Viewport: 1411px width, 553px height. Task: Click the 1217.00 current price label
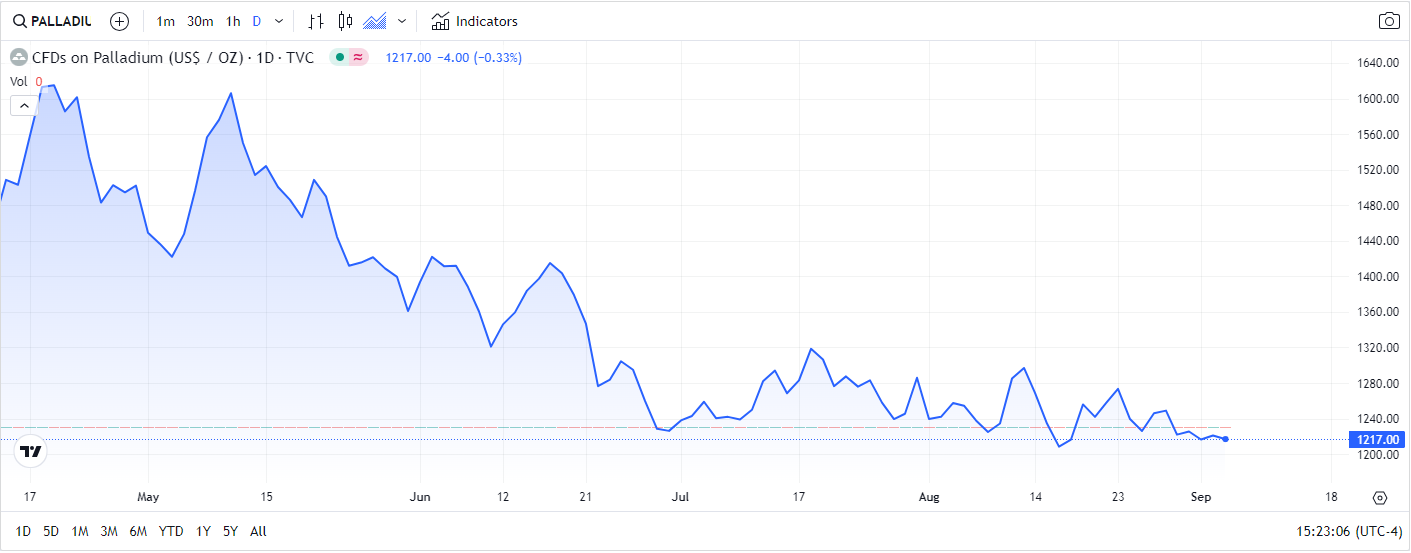pyautogui.click(x=1379, y=440)
